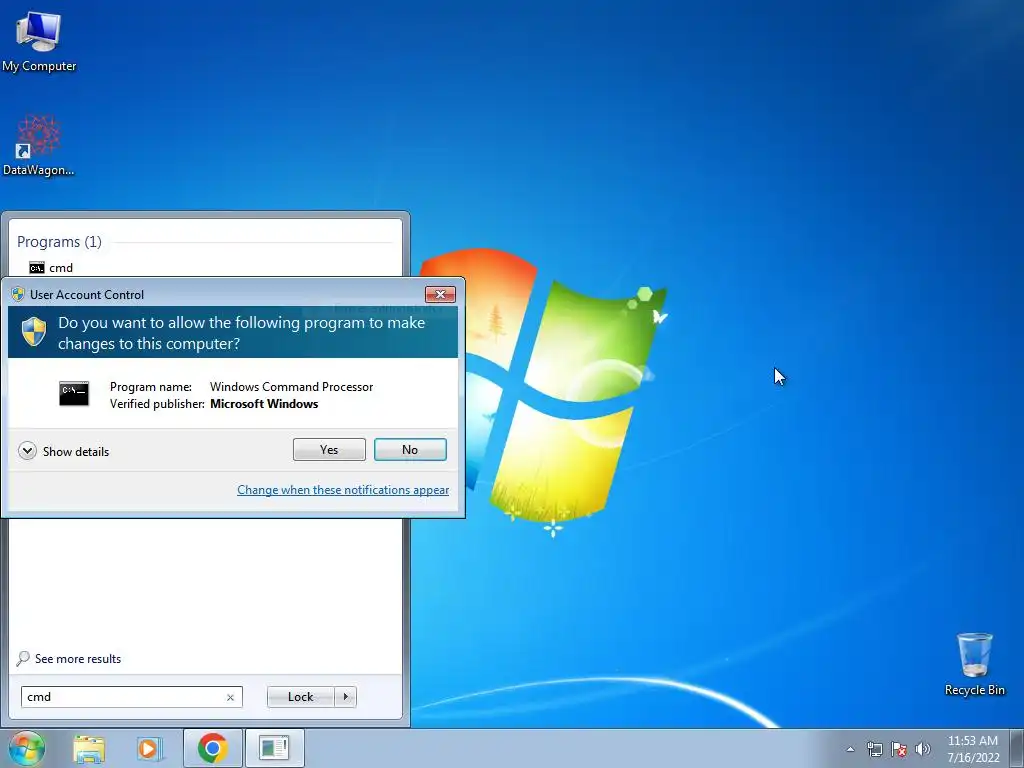Click the Windows Start orb
This screenshot has width=1024, height=768.
pos(27,748)
